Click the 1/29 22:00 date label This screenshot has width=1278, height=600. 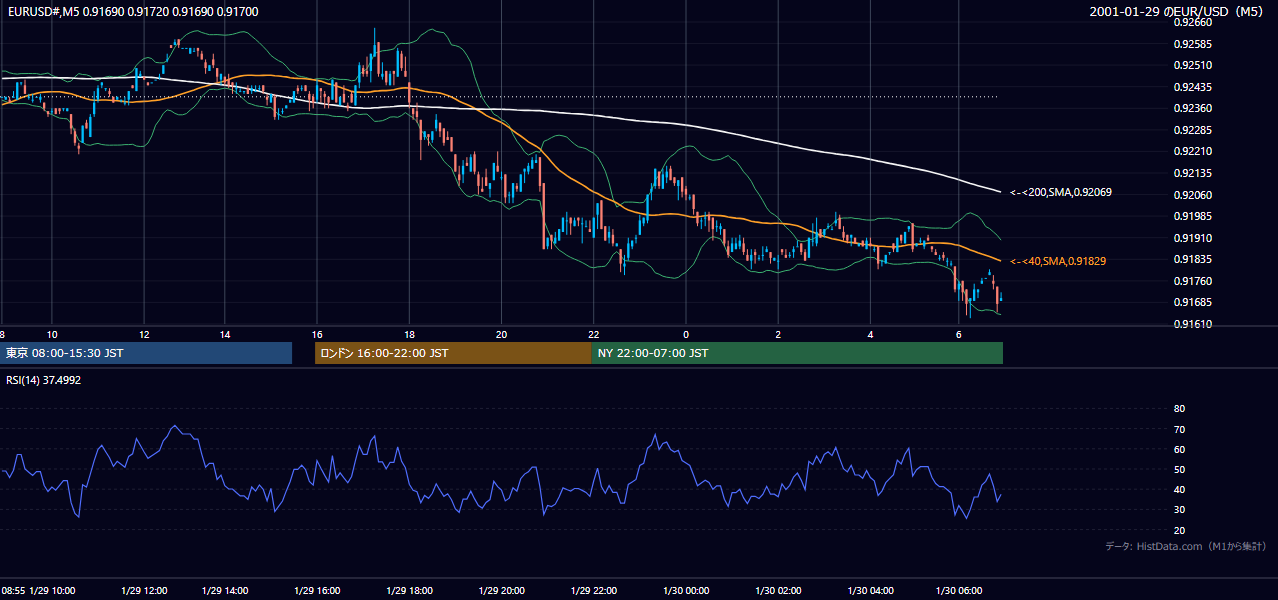coord(594,590)
